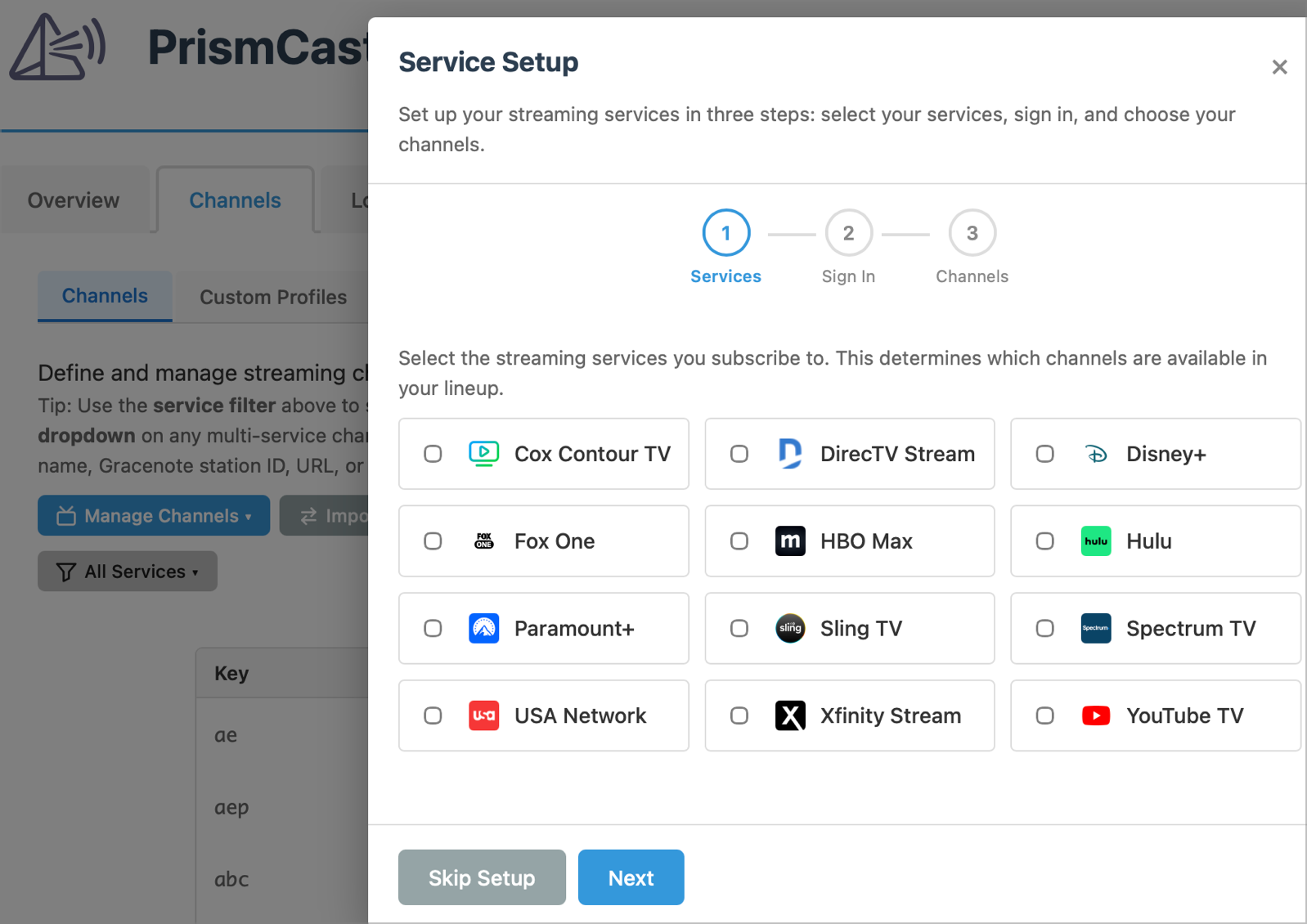Select the USA Network checkbox
1307x924 pixels.
tap(433, 715)
